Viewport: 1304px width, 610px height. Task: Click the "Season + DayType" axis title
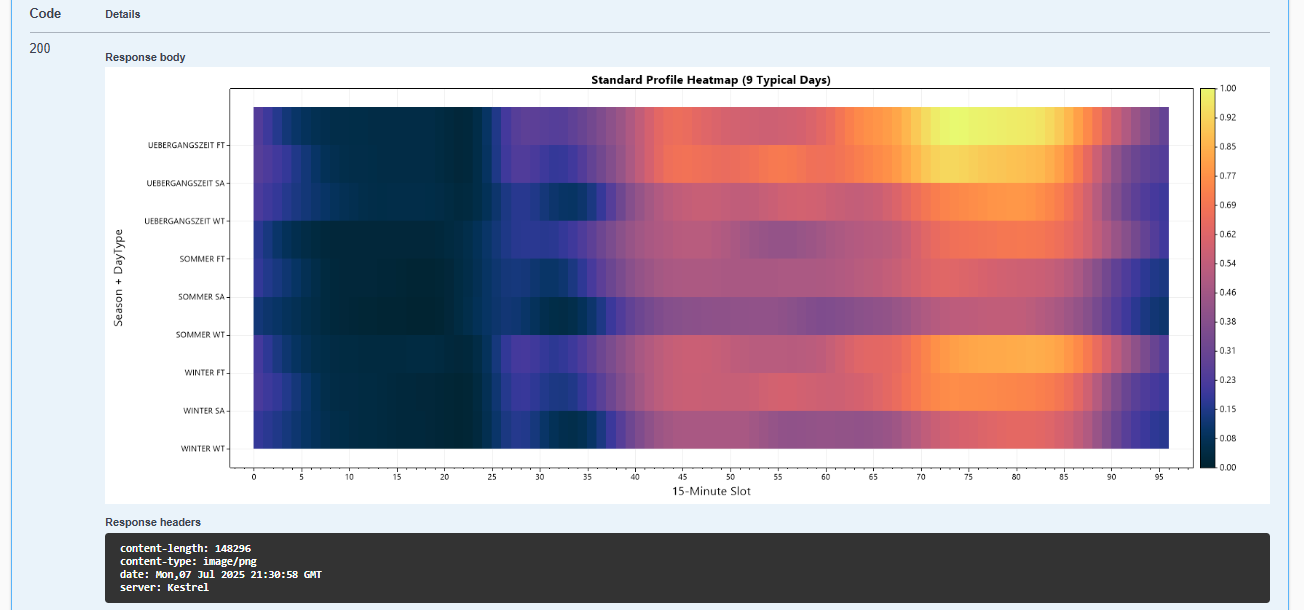(x=119, y=277)
